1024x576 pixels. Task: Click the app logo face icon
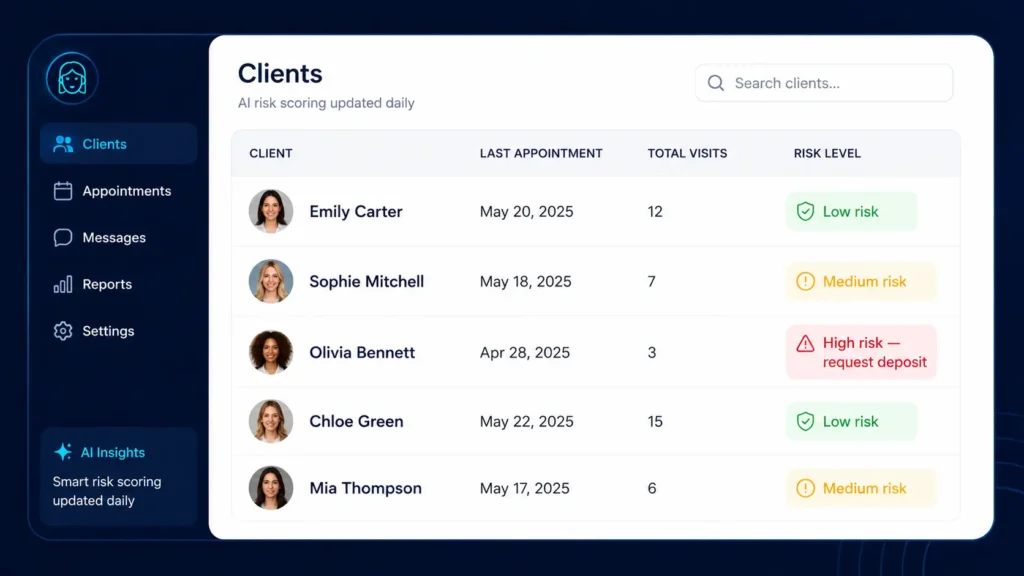pos(72,78)
